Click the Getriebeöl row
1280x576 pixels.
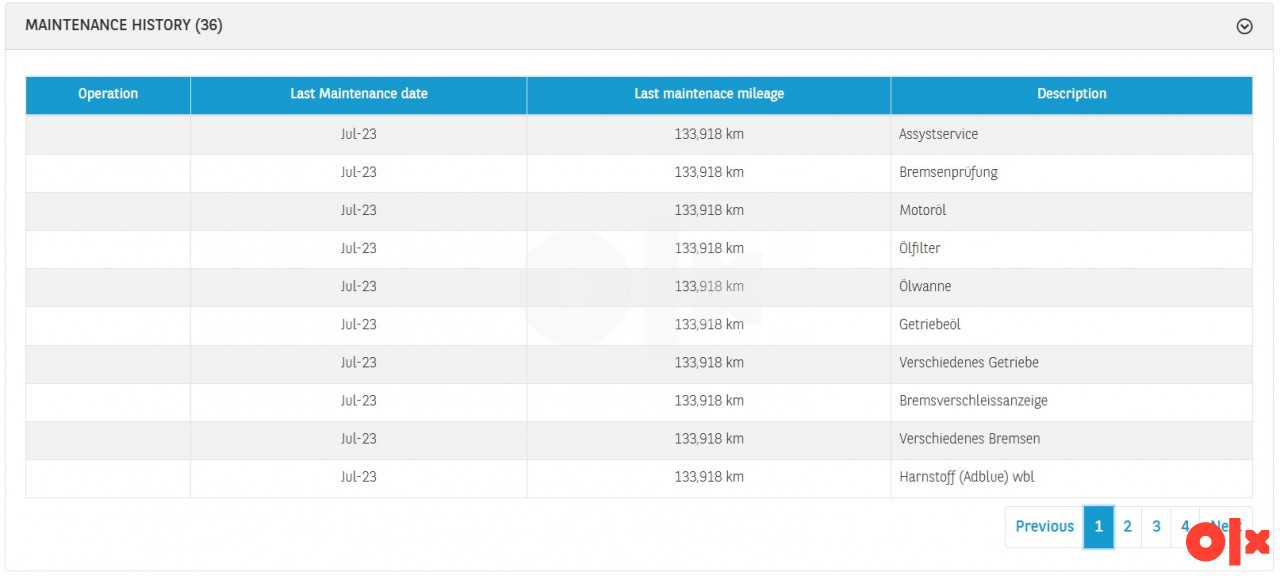[929, 324]
